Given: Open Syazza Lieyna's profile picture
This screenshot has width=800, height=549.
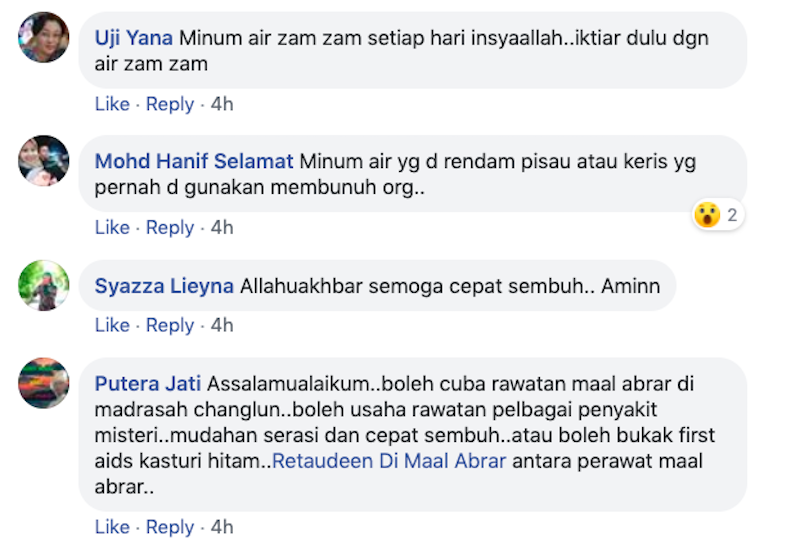Looking at the screenshot, I should [44, 285].
